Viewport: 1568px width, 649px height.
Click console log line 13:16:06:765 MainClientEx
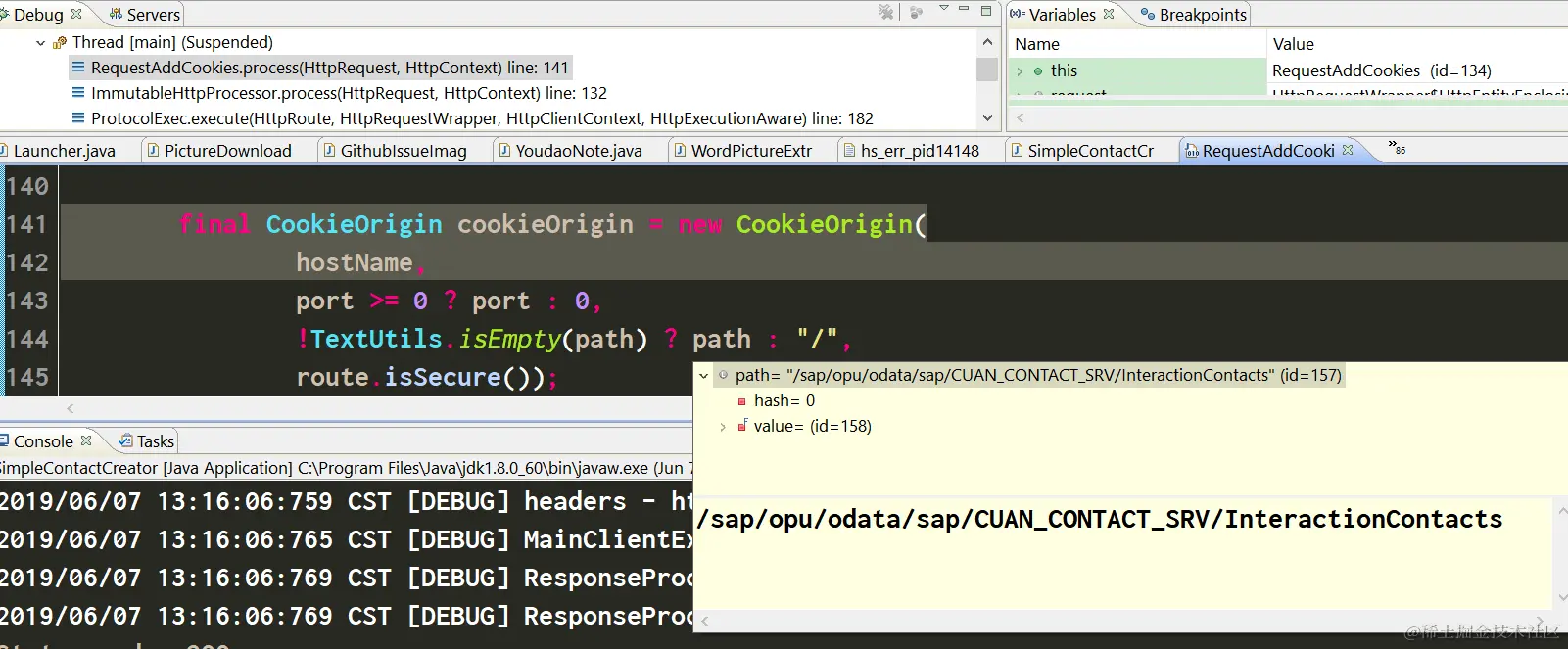(347, 539)
